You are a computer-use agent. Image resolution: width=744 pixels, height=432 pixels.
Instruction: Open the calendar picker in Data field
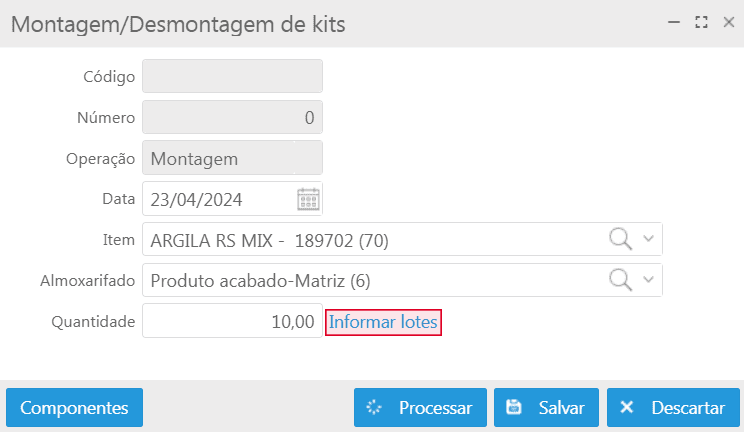[x=308, y=199]
